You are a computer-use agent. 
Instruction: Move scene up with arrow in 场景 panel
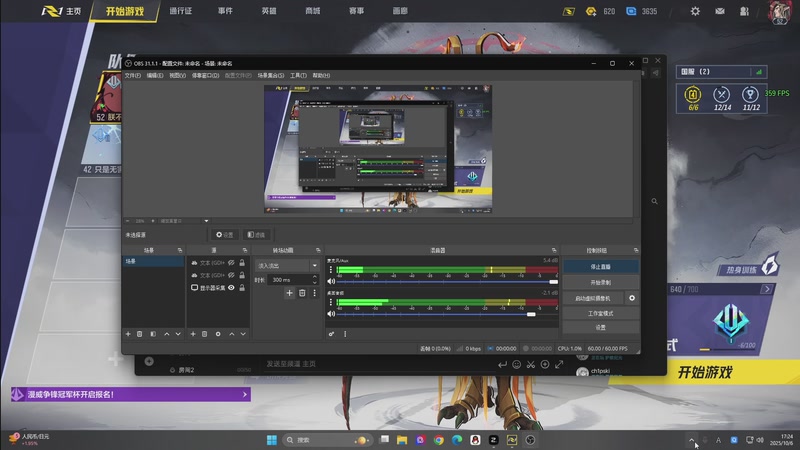[x=166, y=334]
